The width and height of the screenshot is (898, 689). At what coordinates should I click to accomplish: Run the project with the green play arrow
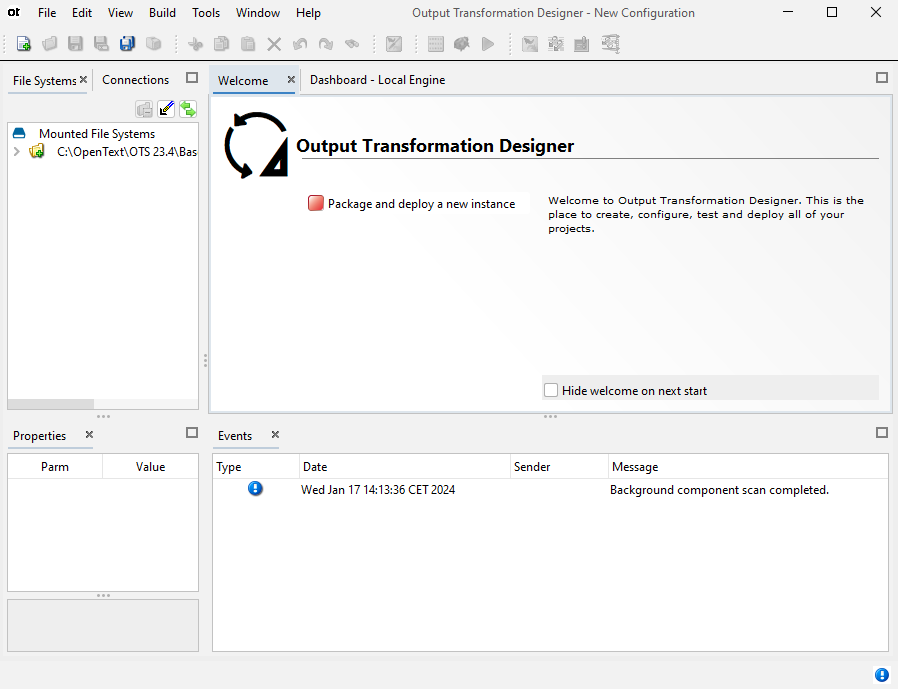[x=488, y=44]
